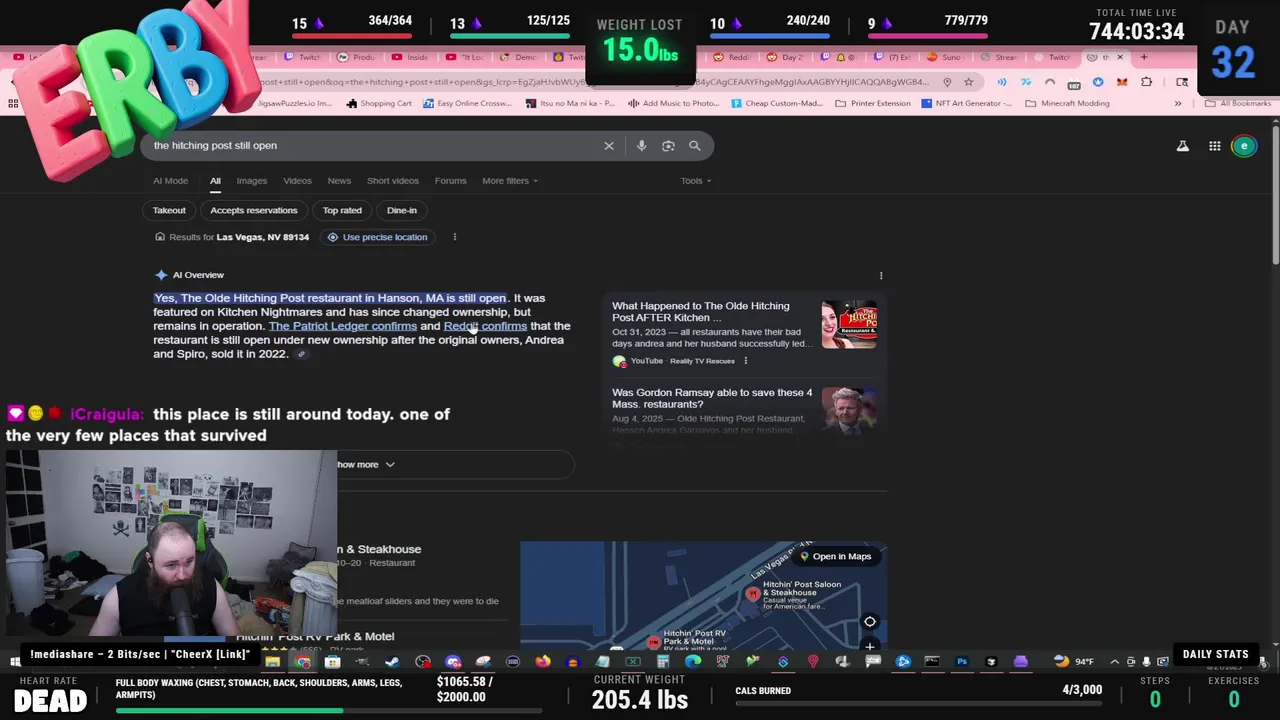Open the weather 94°F taskbar widget

(x=1074, y=661)
